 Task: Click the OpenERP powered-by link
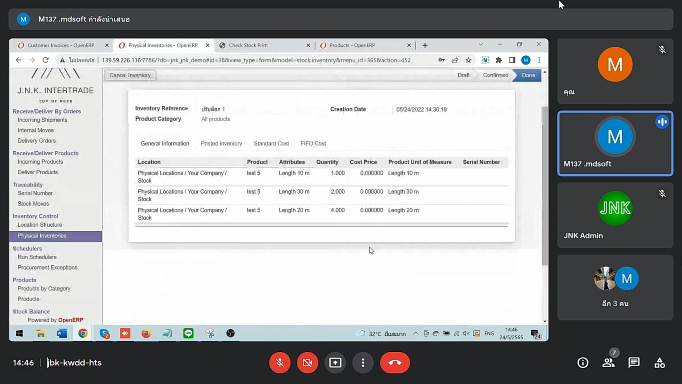tap(70, 320)
